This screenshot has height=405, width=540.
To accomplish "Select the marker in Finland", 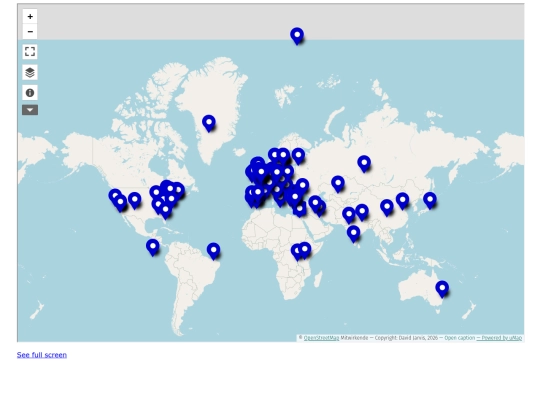I will 298,156.
